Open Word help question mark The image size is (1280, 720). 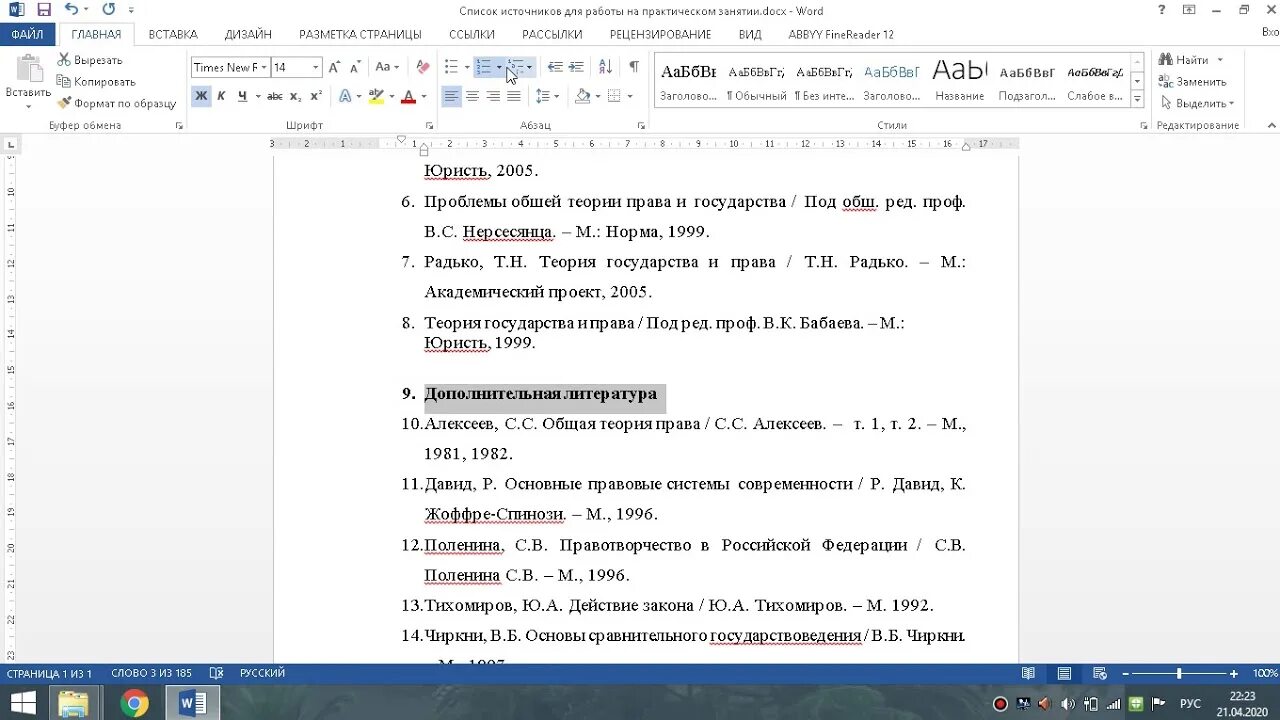[1161, 10]
